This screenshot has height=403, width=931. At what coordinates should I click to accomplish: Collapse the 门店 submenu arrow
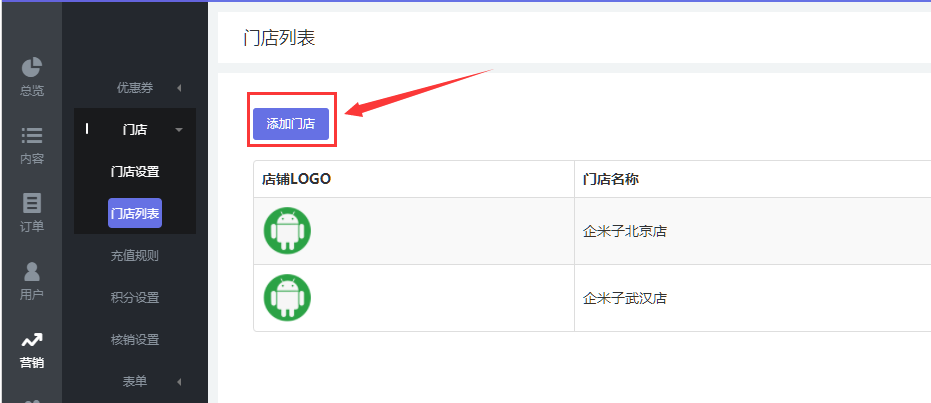point(179,130)
